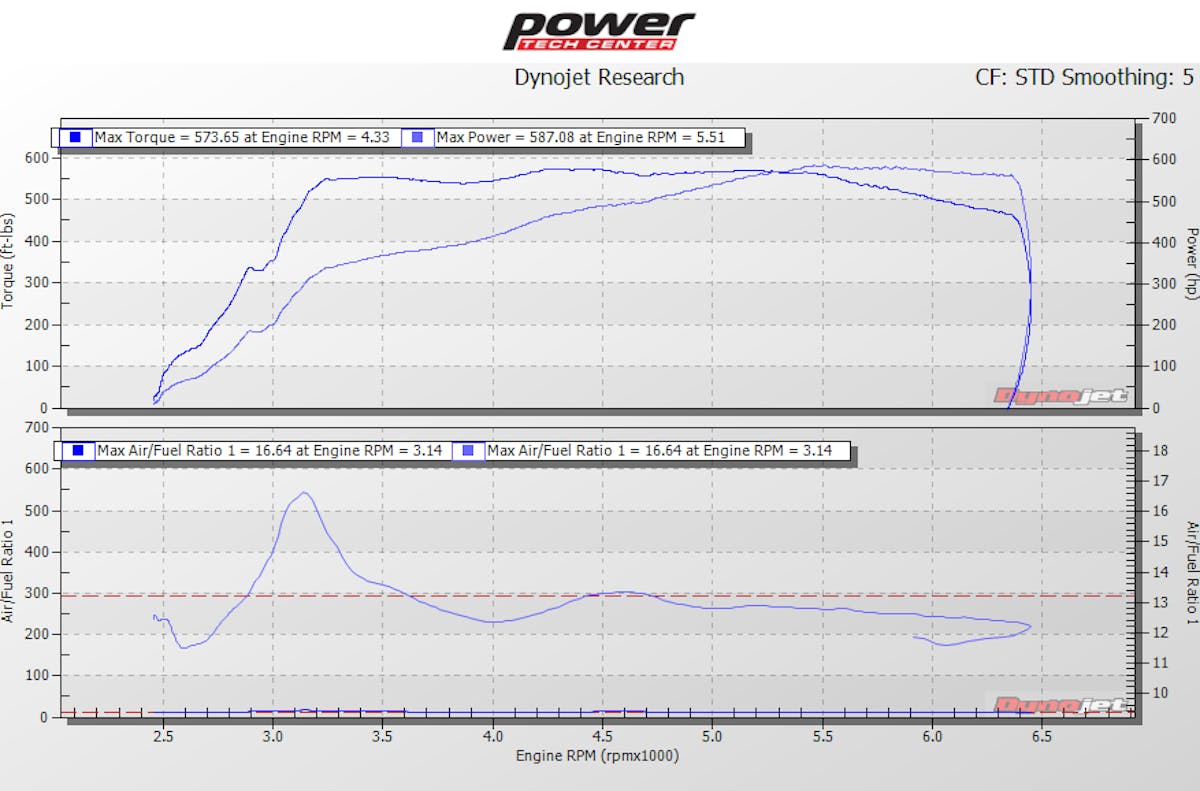Screen dimensions: 1200x791
Task: Click the left Air/Fuel Ratio 1 axis label
Action: [x=9, y=572]
